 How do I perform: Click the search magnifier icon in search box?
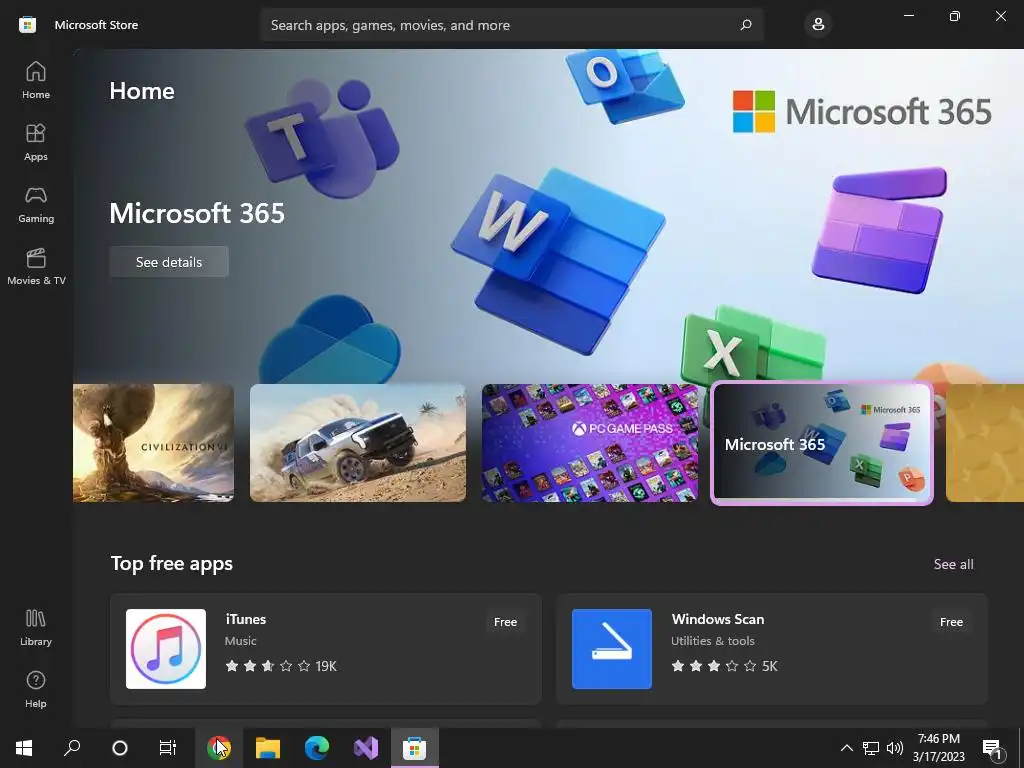(x=746, y=25)
